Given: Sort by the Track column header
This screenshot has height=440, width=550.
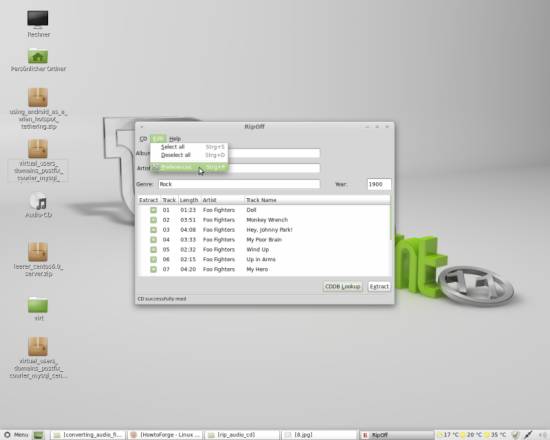Looking at the screenshot, I should 169,200.
